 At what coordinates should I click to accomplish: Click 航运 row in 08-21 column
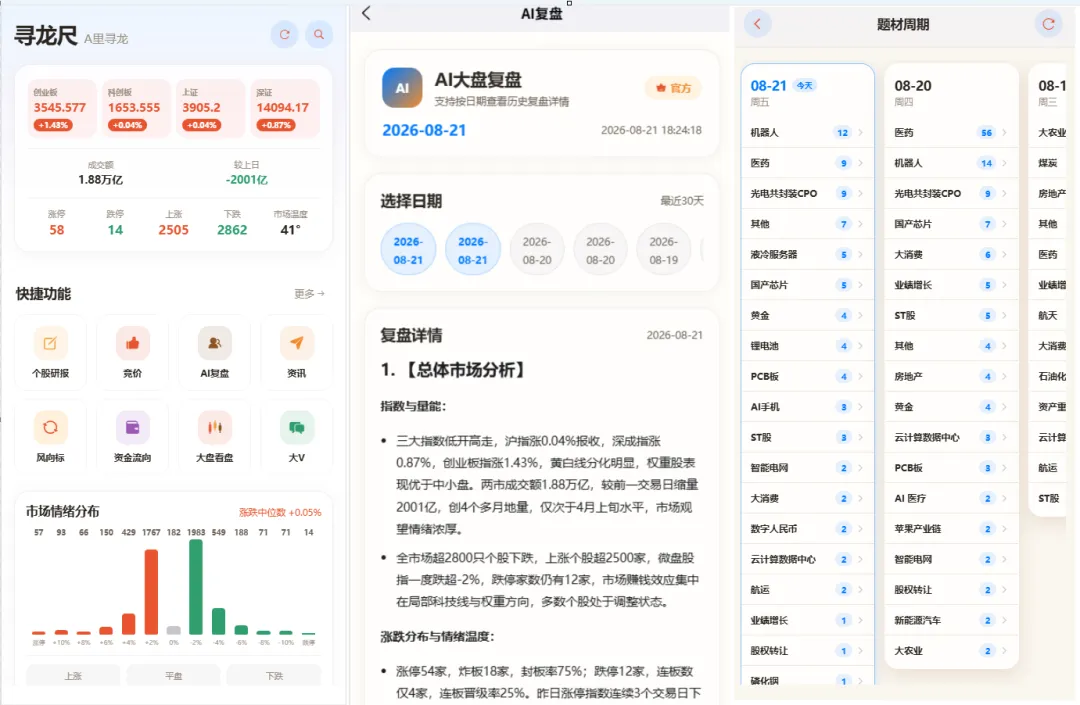click(x=807, y=590)
